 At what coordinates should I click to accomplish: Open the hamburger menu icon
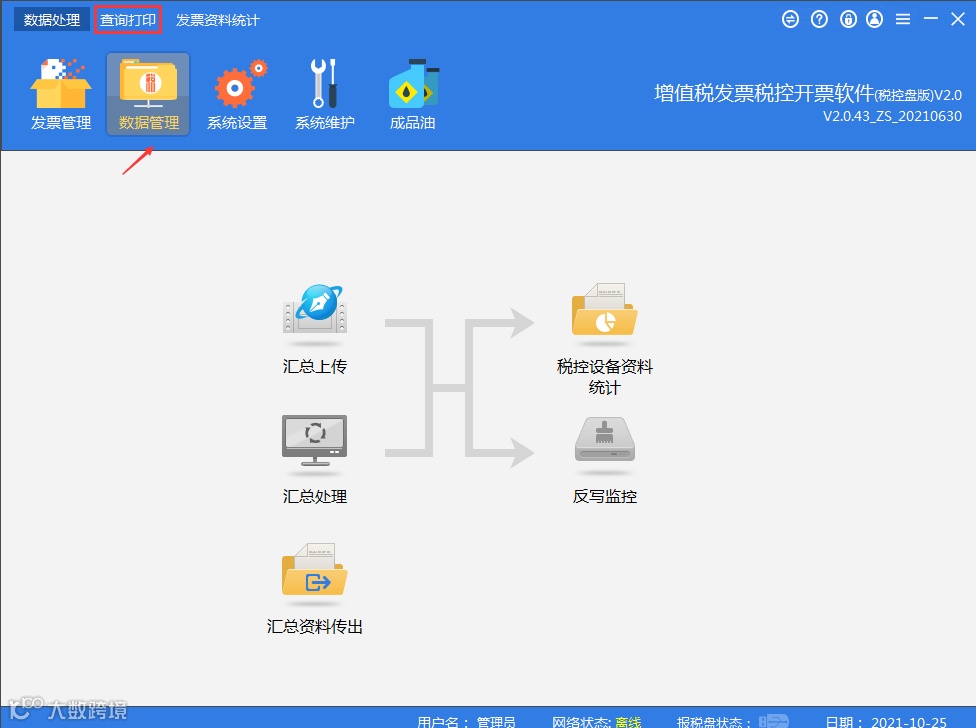coord(903,19)
